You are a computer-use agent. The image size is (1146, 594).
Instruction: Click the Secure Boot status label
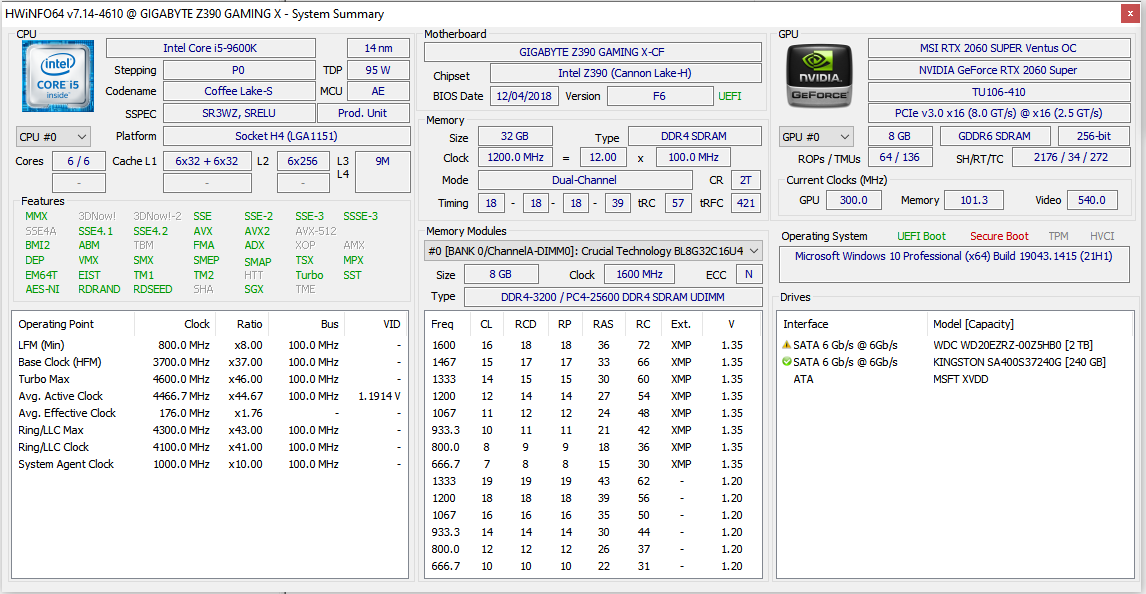(998, 236)
